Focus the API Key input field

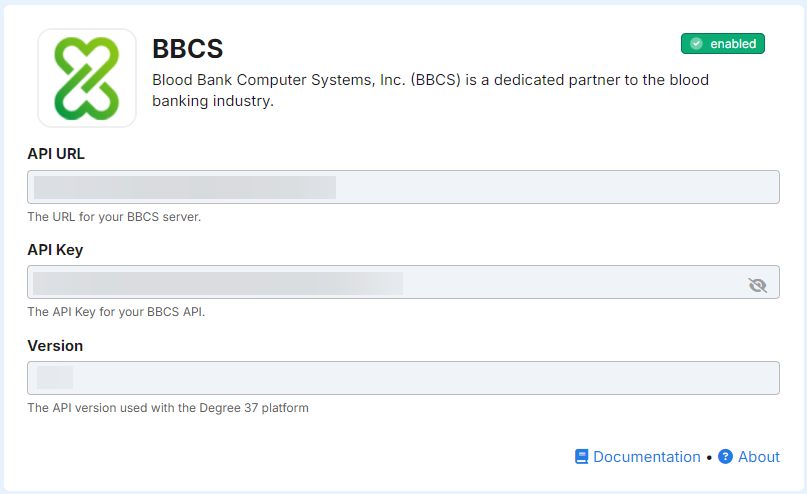(x=404, y=282)
